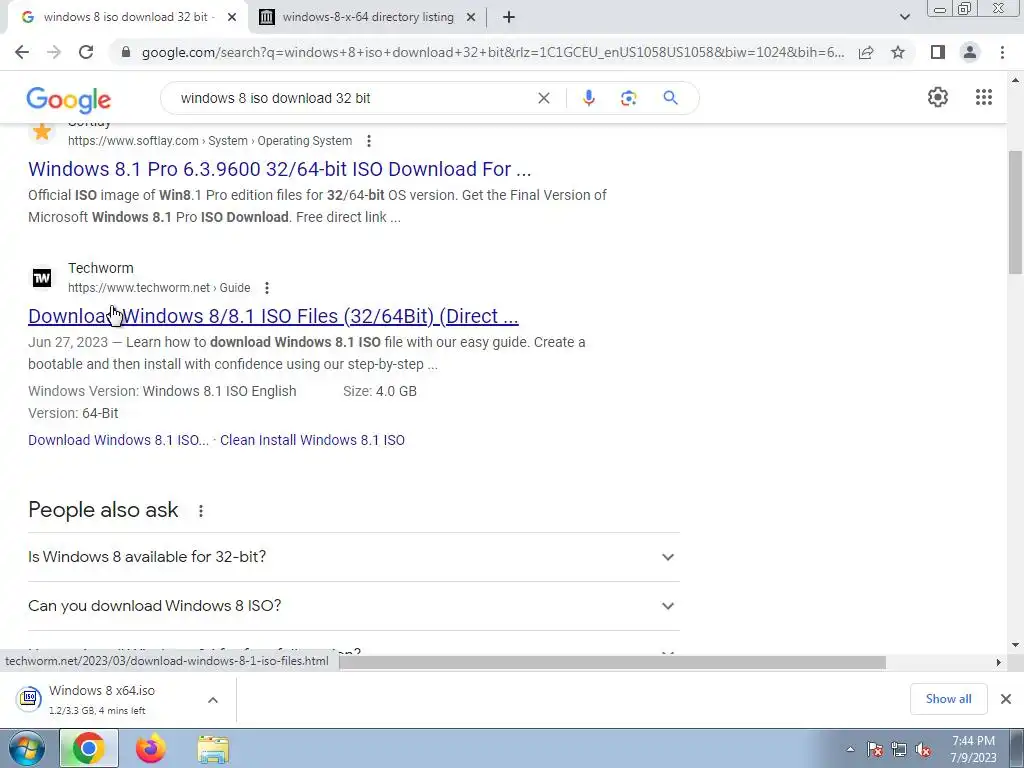
Task: Follow the Download Windows 8.1 ISO sitelink
Action: point(118,440)
